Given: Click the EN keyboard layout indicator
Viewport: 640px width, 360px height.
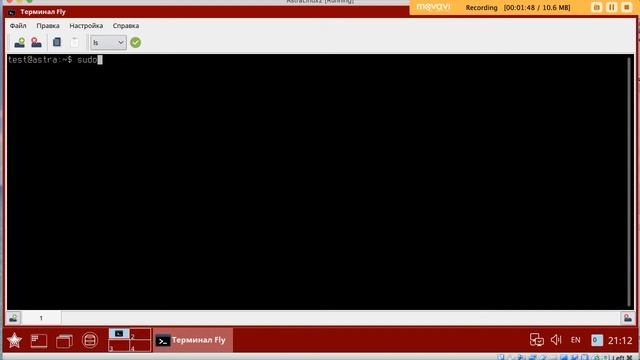Looking at the screenshot, I should click(576, 340).
